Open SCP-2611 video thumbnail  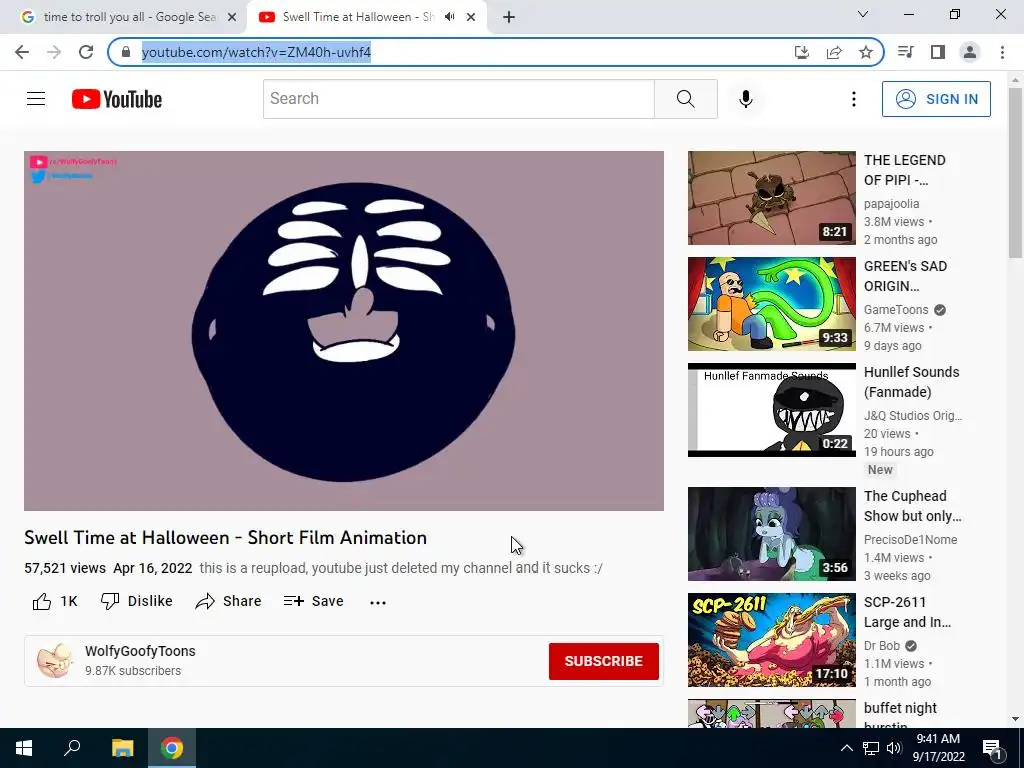771,639
